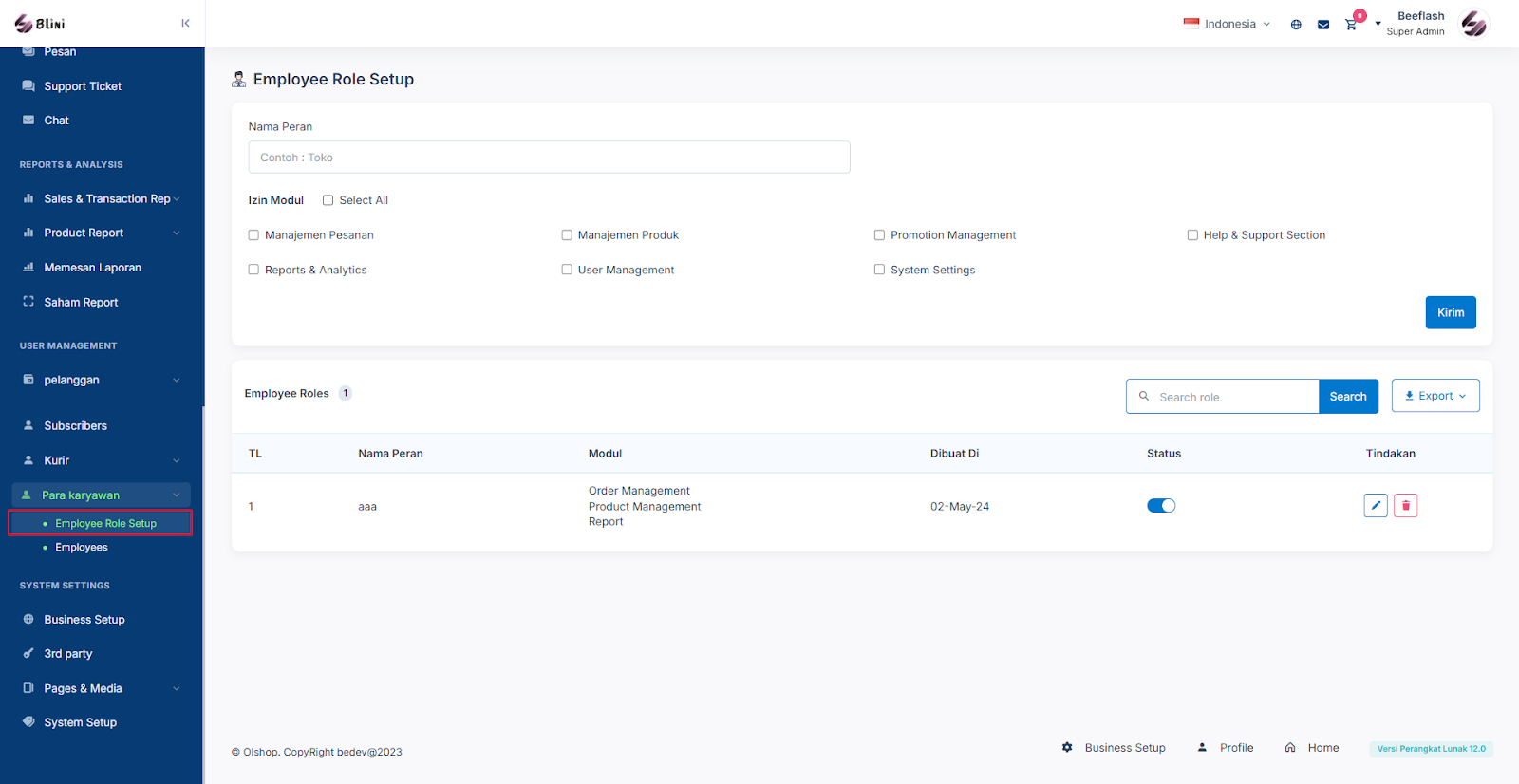Click the System Setup sidebar icon
The image size is (1519, 784).
coord(28,721)
